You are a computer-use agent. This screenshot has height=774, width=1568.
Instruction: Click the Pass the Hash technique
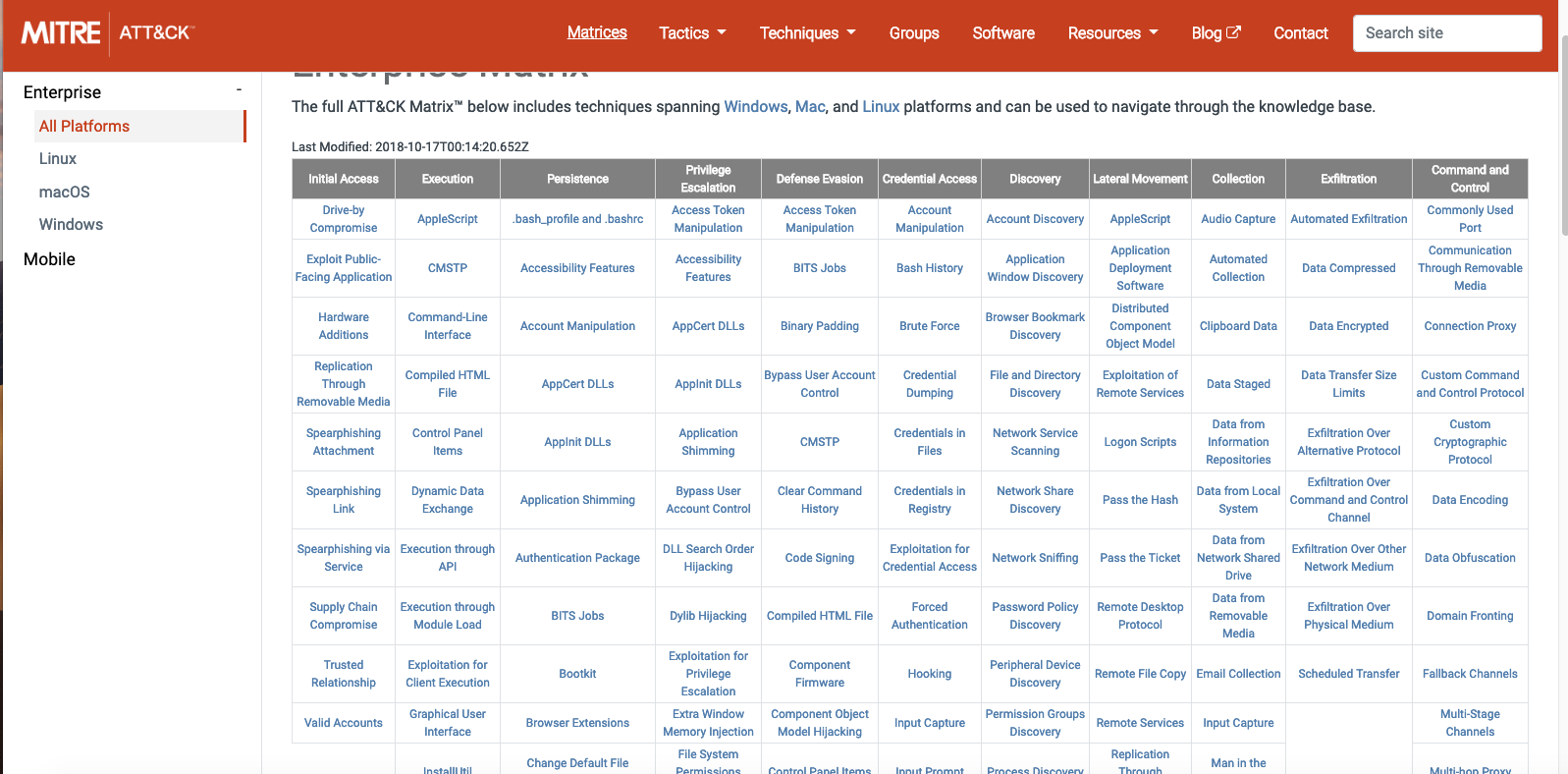[x=1140, y=500]
